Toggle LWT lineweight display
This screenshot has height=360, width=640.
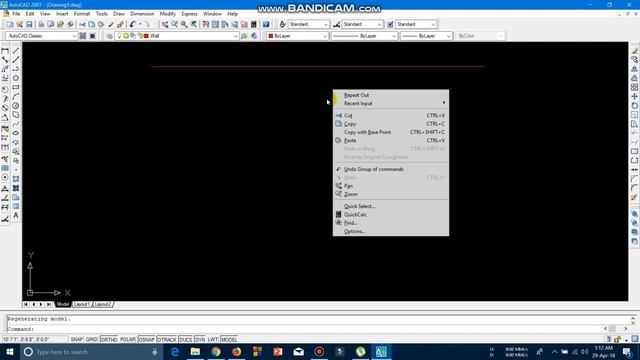[213, 340]
